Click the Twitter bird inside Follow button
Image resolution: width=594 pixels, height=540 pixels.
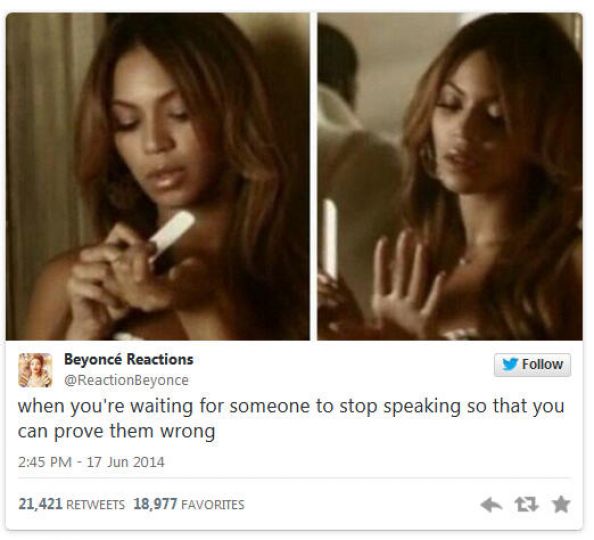click(510, 364)
